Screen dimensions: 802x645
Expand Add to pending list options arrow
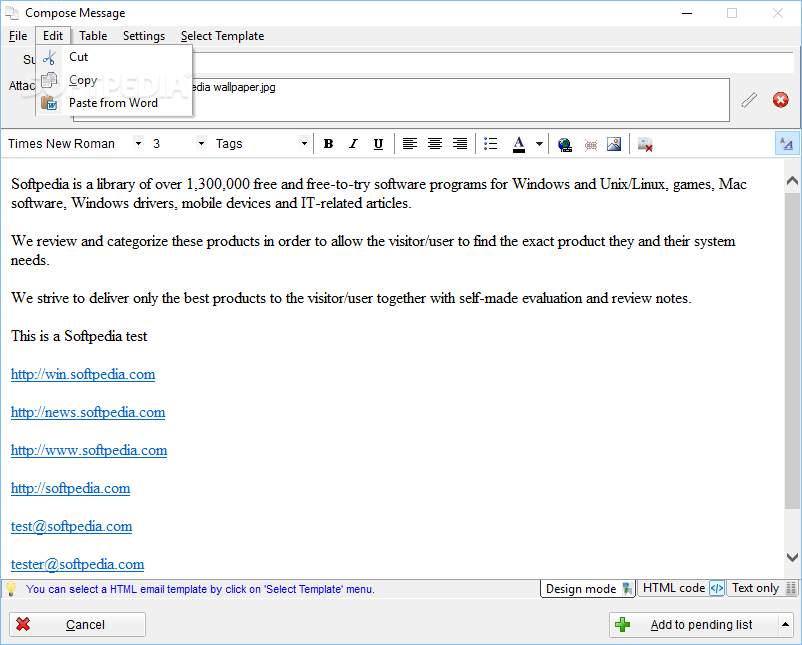point(785,625)
